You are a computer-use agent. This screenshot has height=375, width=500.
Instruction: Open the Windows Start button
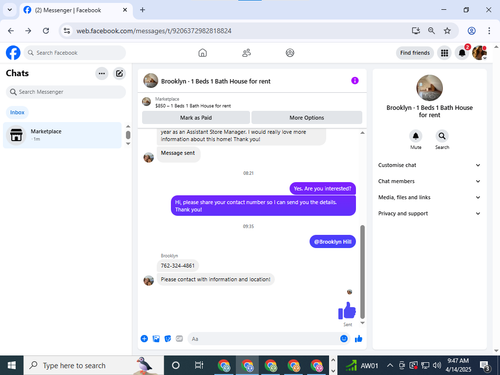pyautogui.click(x=12, y=365)
